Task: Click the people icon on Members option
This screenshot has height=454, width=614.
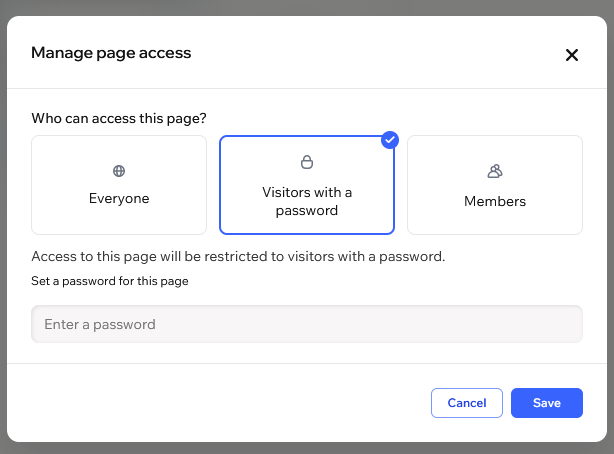Action: click(494, 171)
